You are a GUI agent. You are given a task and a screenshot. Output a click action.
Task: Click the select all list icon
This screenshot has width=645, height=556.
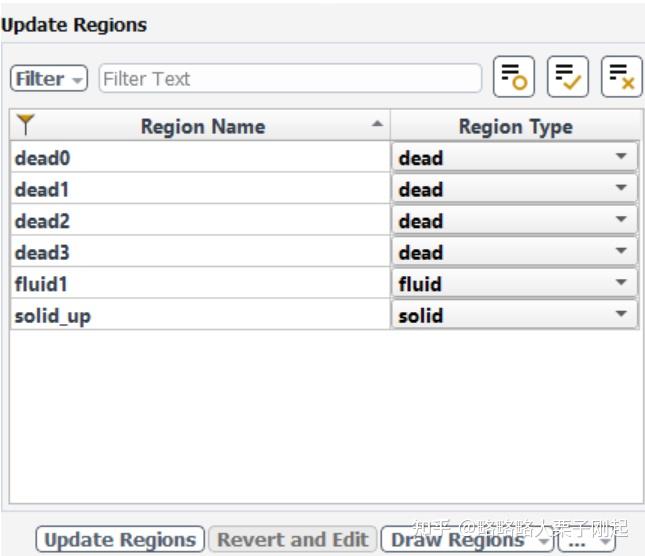[x=568, y=77]
